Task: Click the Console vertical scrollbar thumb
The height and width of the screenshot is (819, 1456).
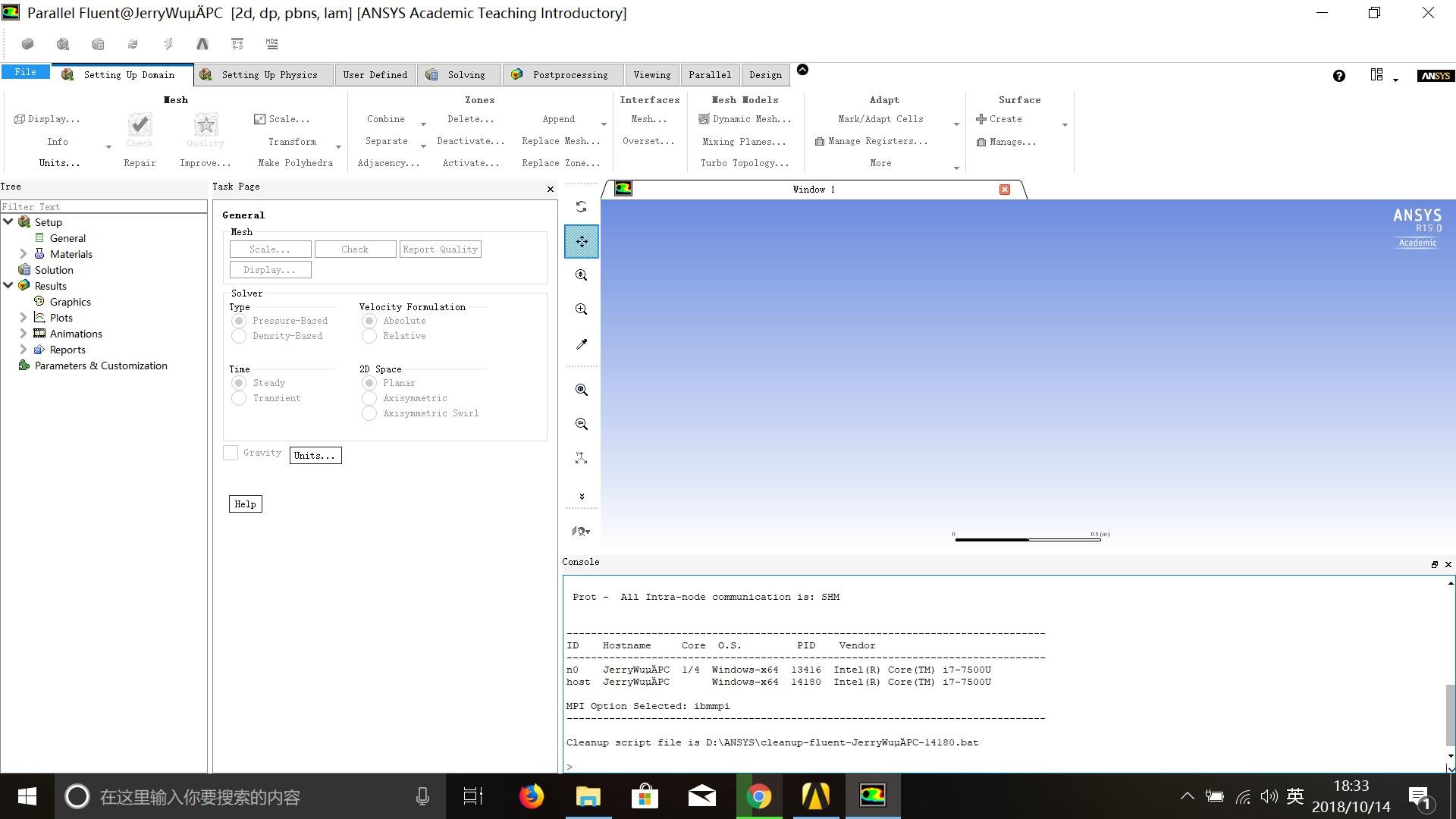Action: [x=1450, y=714]
